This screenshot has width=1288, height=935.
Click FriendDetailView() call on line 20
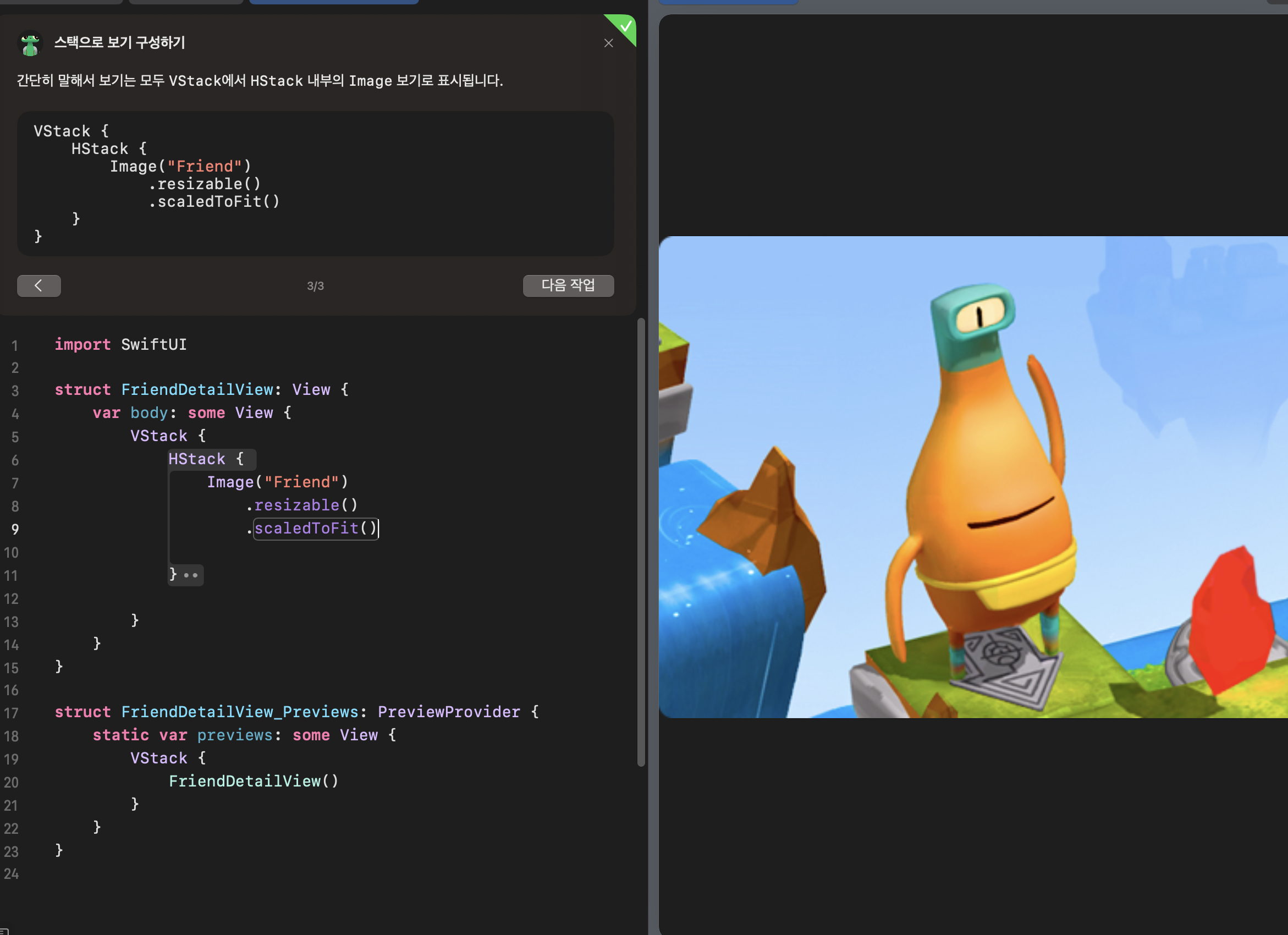click(254, 781)
